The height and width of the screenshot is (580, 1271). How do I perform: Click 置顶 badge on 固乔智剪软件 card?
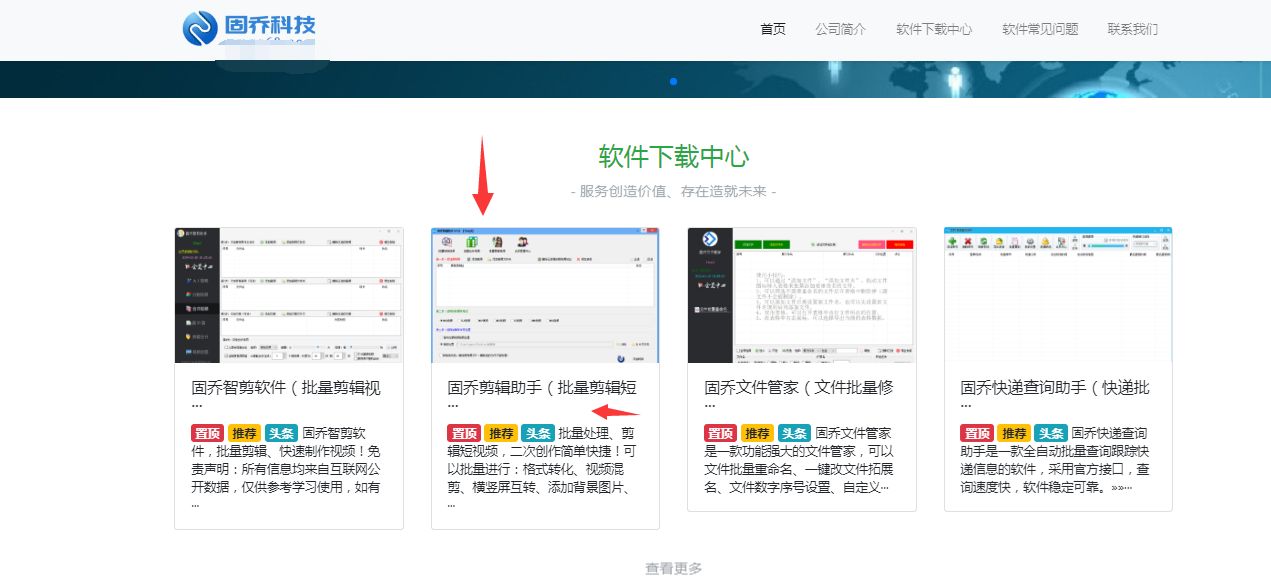tap(208, 433)
